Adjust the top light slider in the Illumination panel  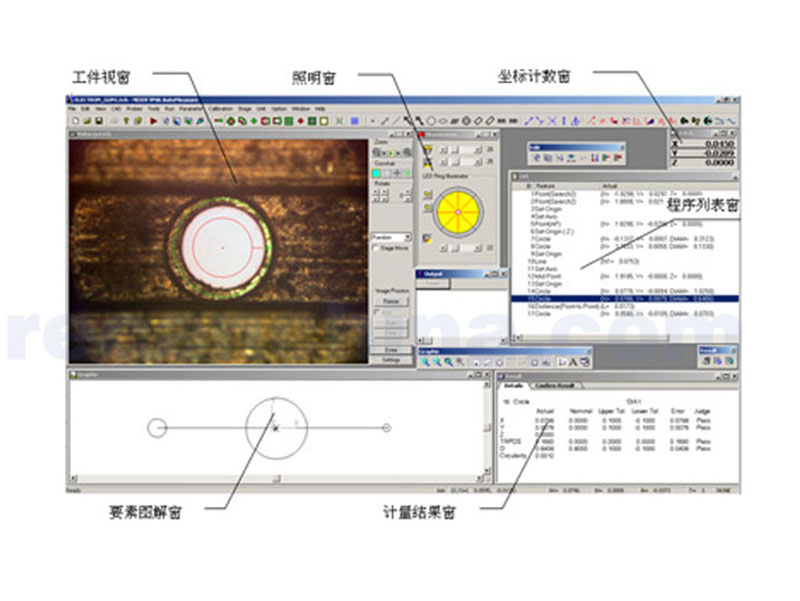[461, 150]
